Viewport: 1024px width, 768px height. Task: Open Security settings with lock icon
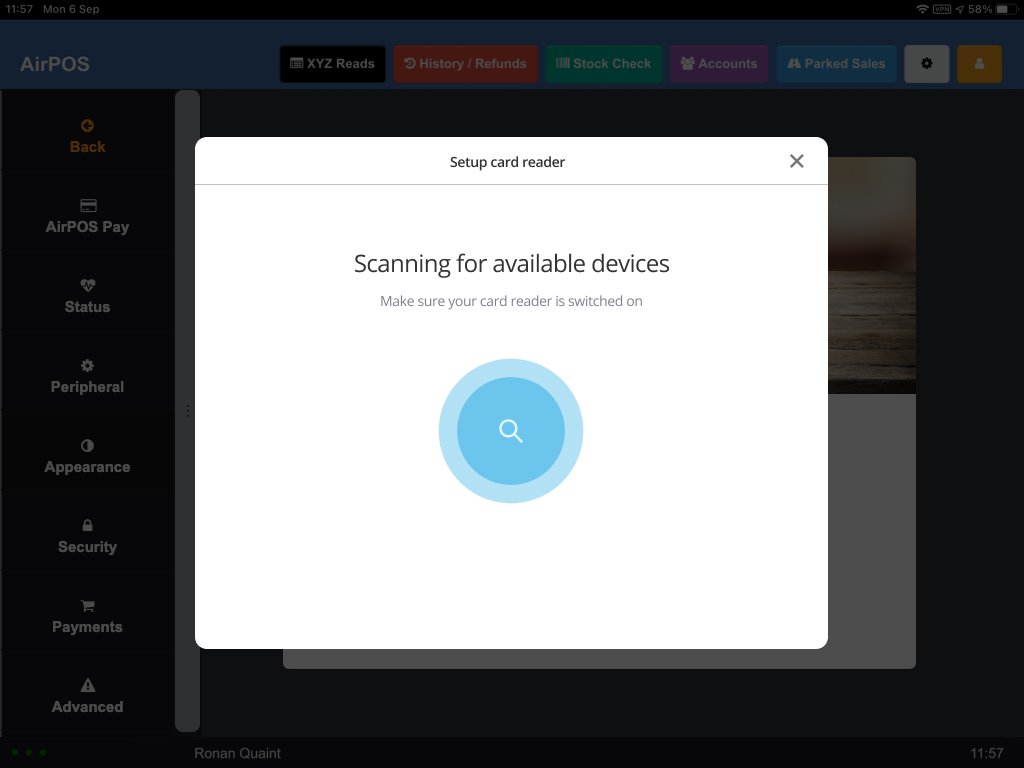pos(87,536)
